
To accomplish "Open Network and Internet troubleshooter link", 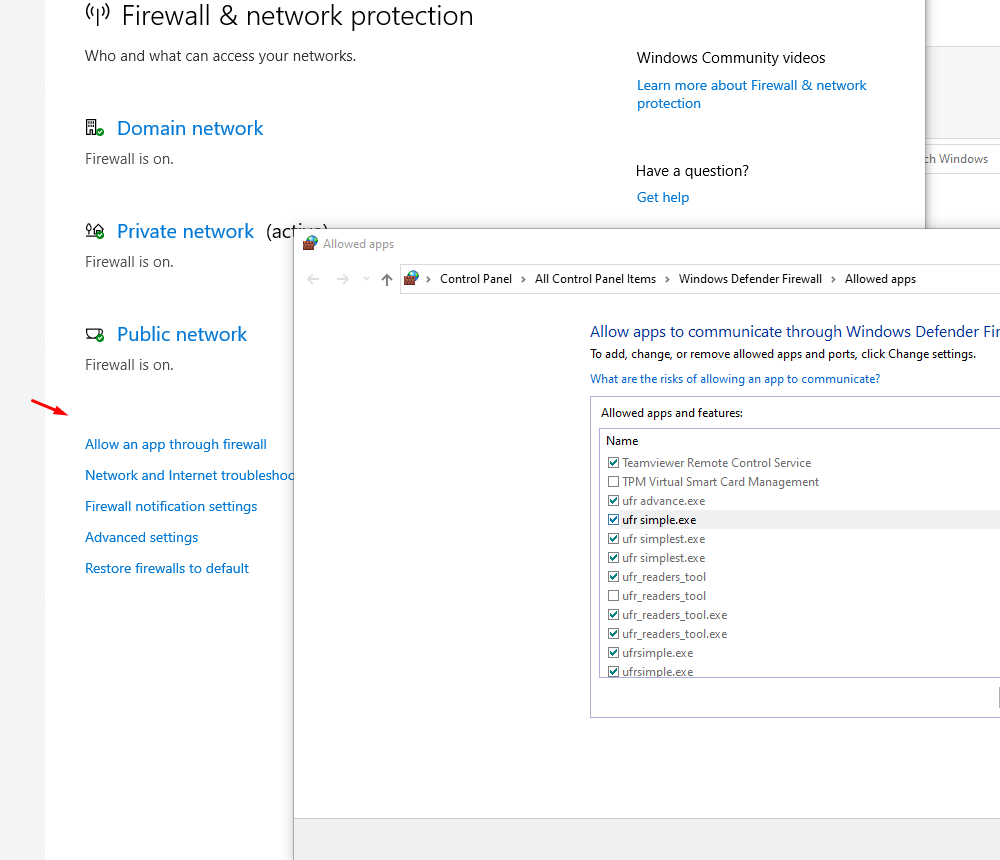I will tap(189, 475).
